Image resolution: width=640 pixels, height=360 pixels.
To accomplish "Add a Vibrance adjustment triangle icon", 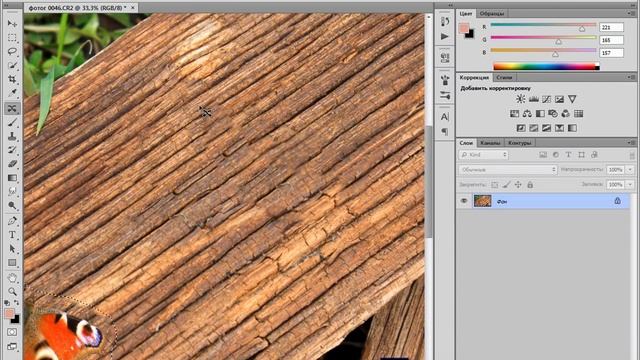I will point(572,99).
